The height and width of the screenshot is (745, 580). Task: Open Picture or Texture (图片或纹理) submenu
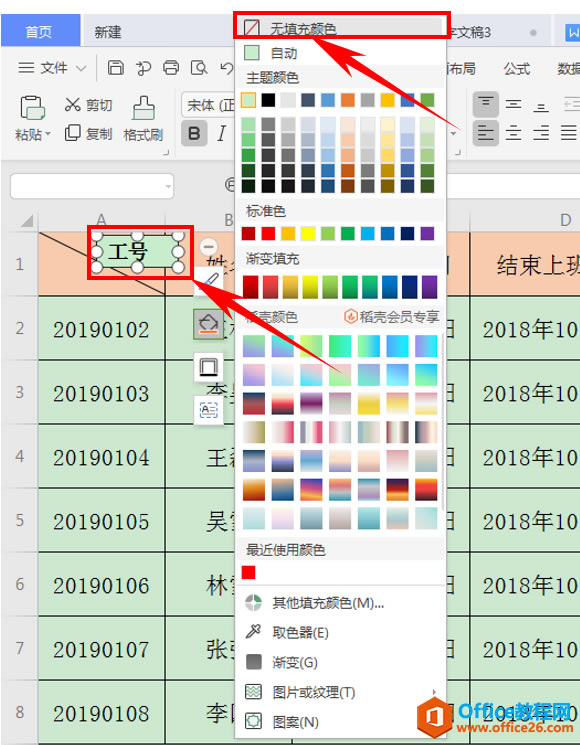pos(341,692)
